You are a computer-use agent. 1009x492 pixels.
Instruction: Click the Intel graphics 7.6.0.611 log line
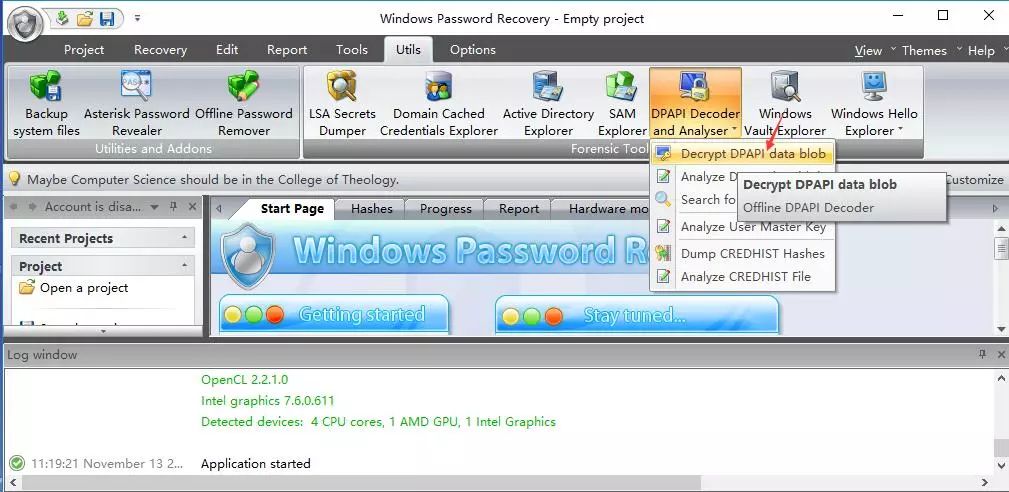pyautogui.click(x=268, y=401)
